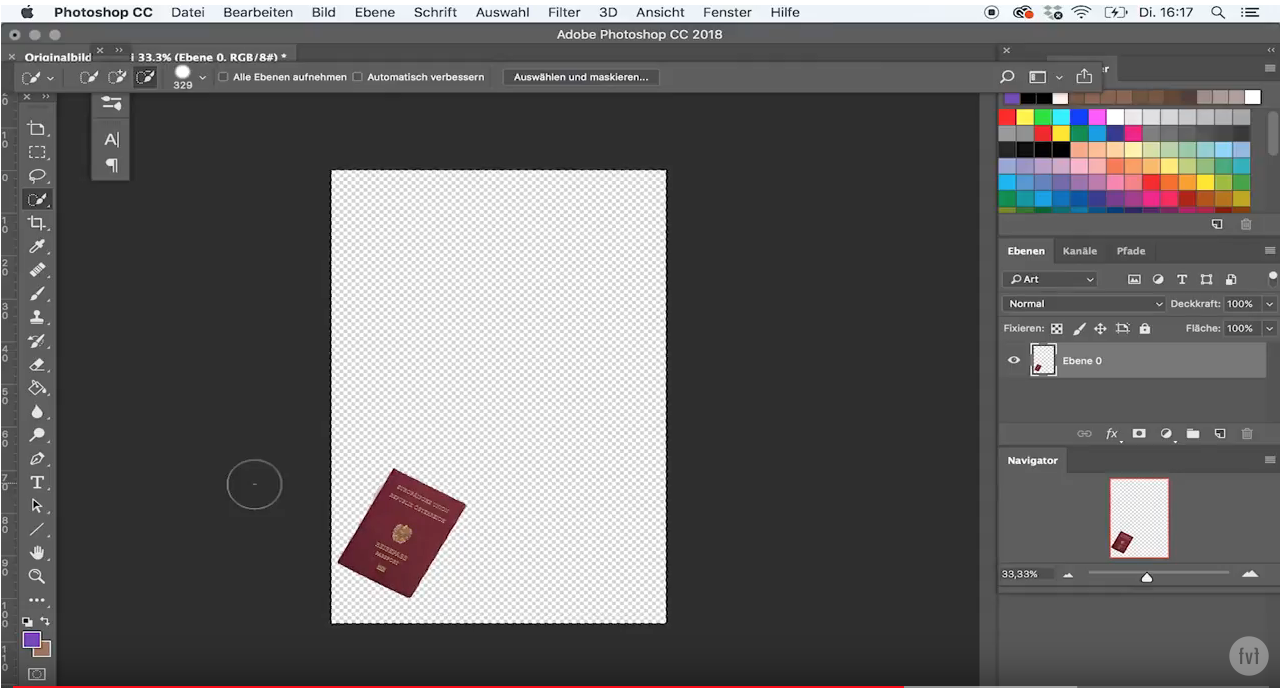Open the Deckkraft opacity dropdown arrow

click(x=1270, y=304)
